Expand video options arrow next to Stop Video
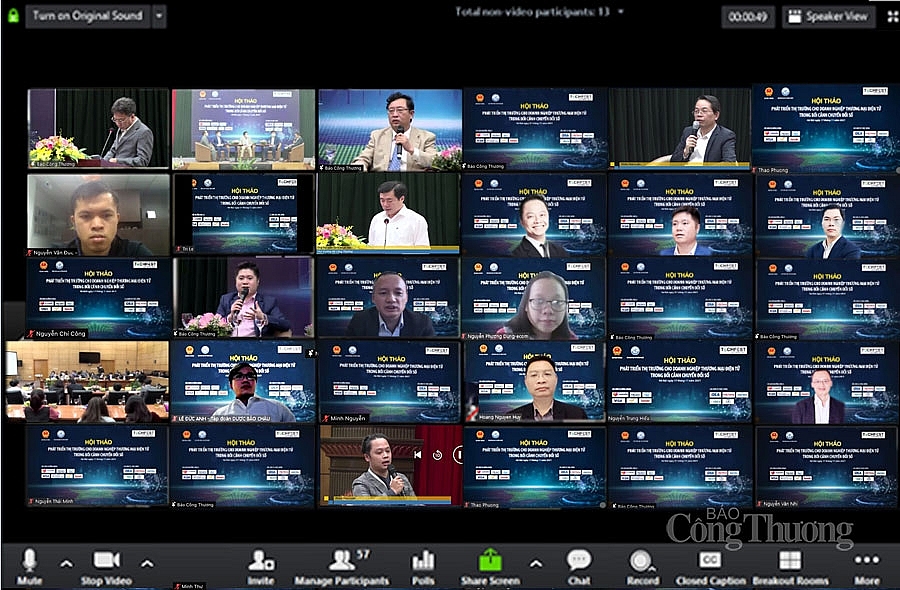Screen dimensions: 900x590 pos(147,563)
